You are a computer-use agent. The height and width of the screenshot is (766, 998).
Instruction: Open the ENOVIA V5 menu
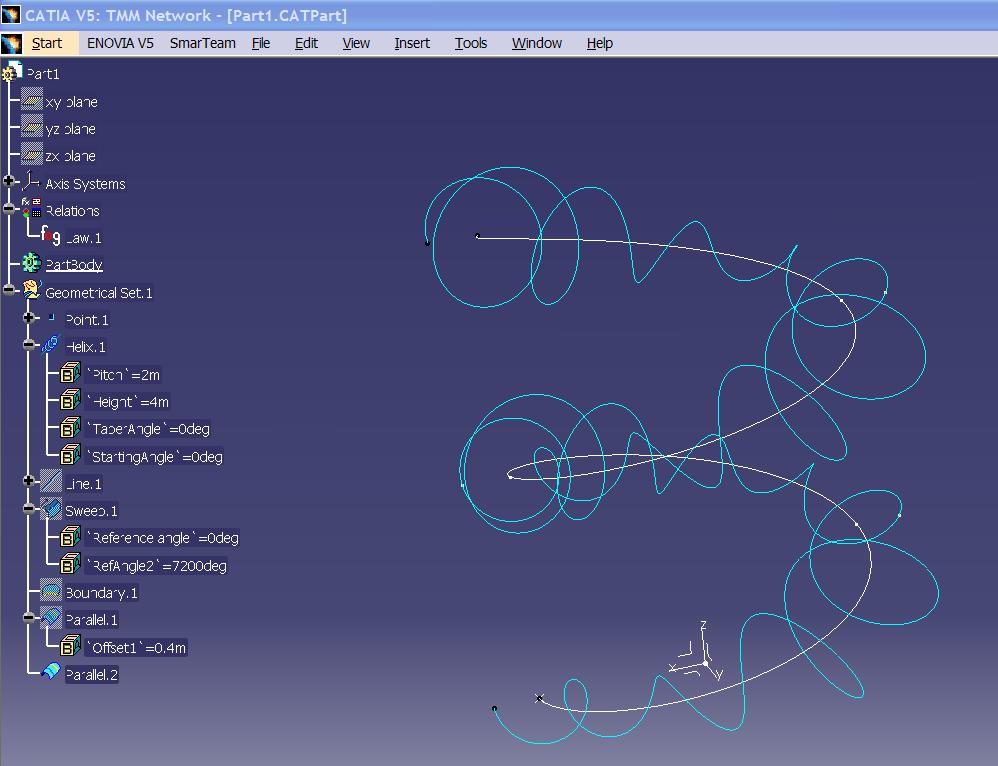tap(120, 43)
